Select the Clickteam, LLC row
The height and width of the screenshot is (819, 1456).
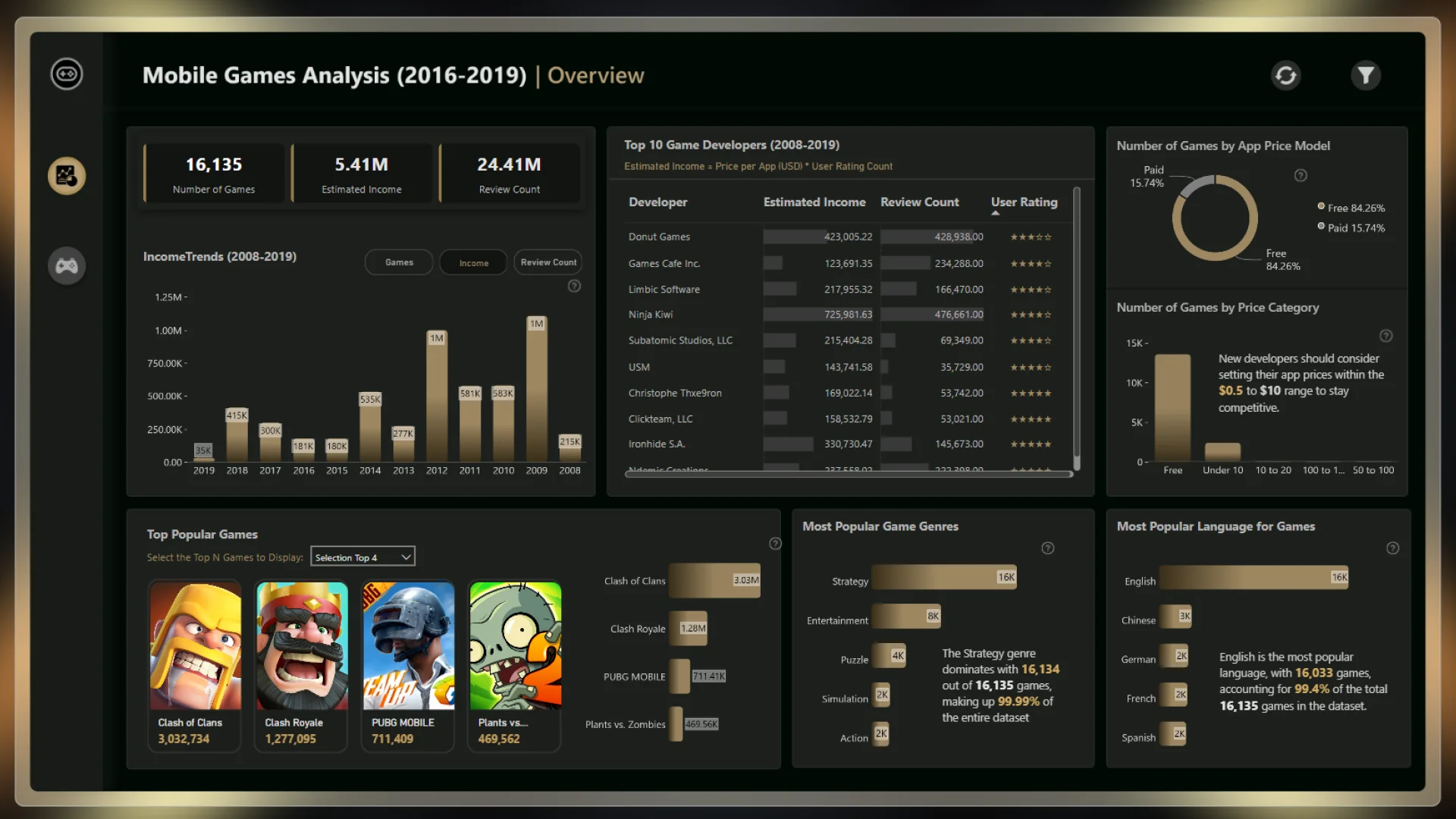pos(848,419)
